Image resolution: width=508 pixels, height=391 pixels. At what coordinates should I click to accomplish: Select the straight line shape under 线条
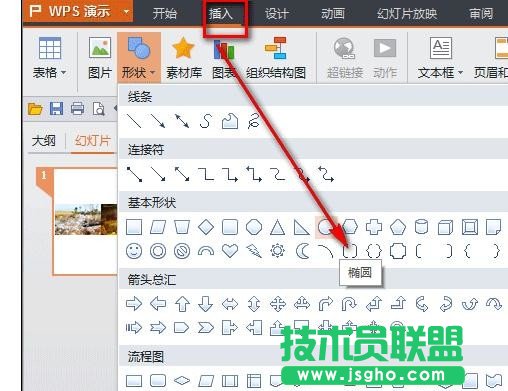click(134, 121)
